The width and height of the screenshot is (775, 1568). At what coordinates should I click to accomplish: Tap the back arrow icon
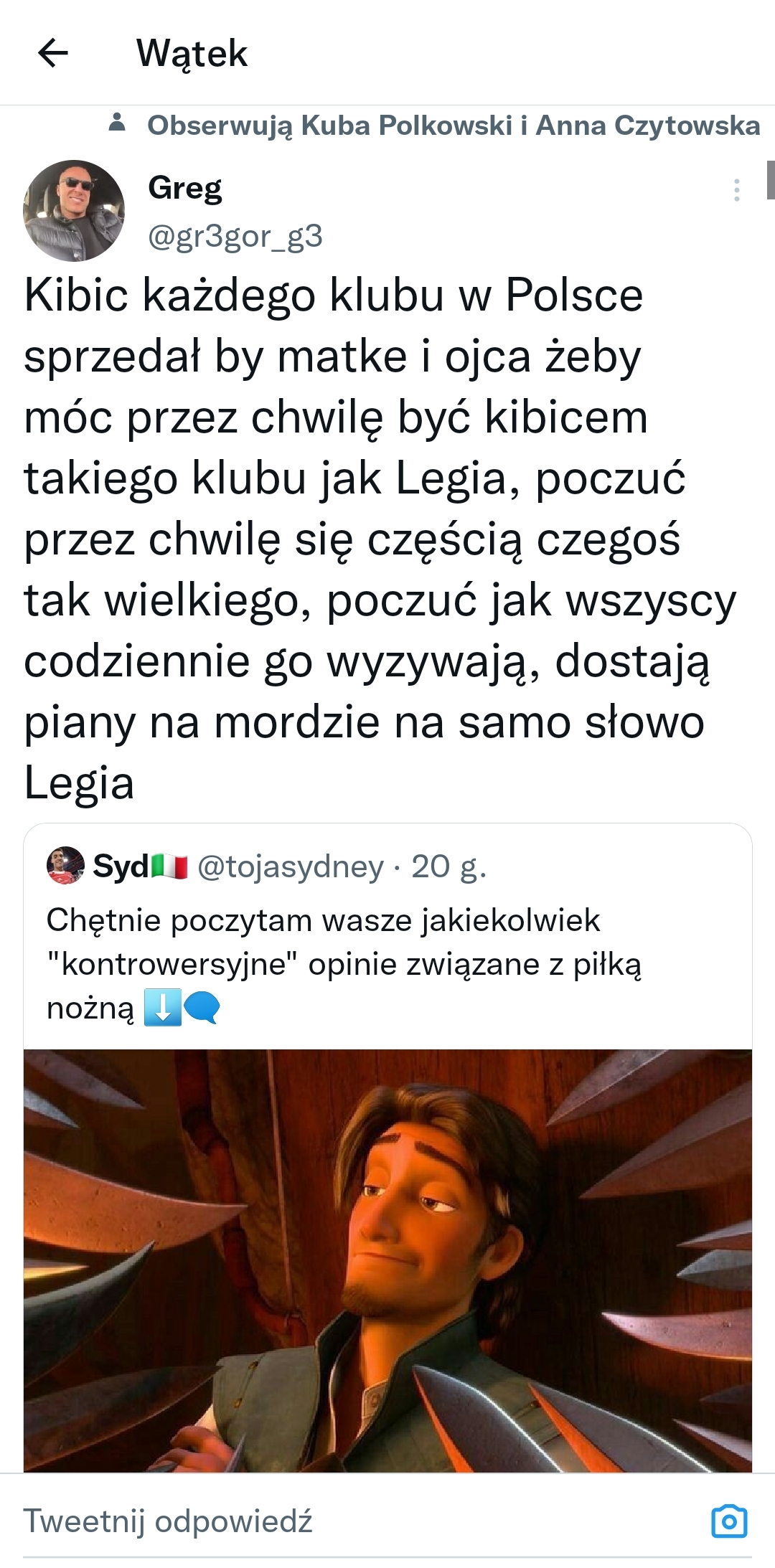click(x=53, y=53)
